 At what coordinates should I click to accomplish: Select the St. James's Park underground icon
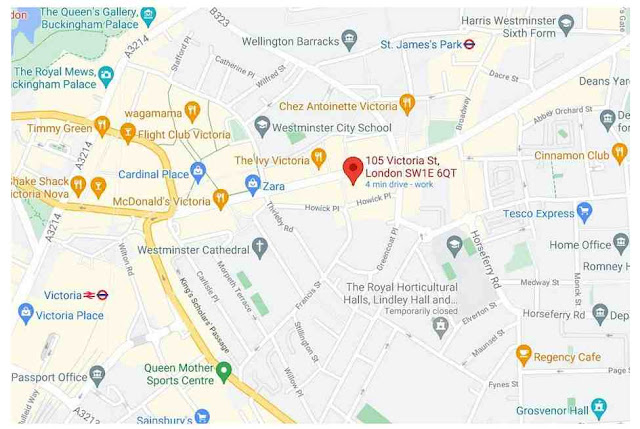[x=469, y=44]
